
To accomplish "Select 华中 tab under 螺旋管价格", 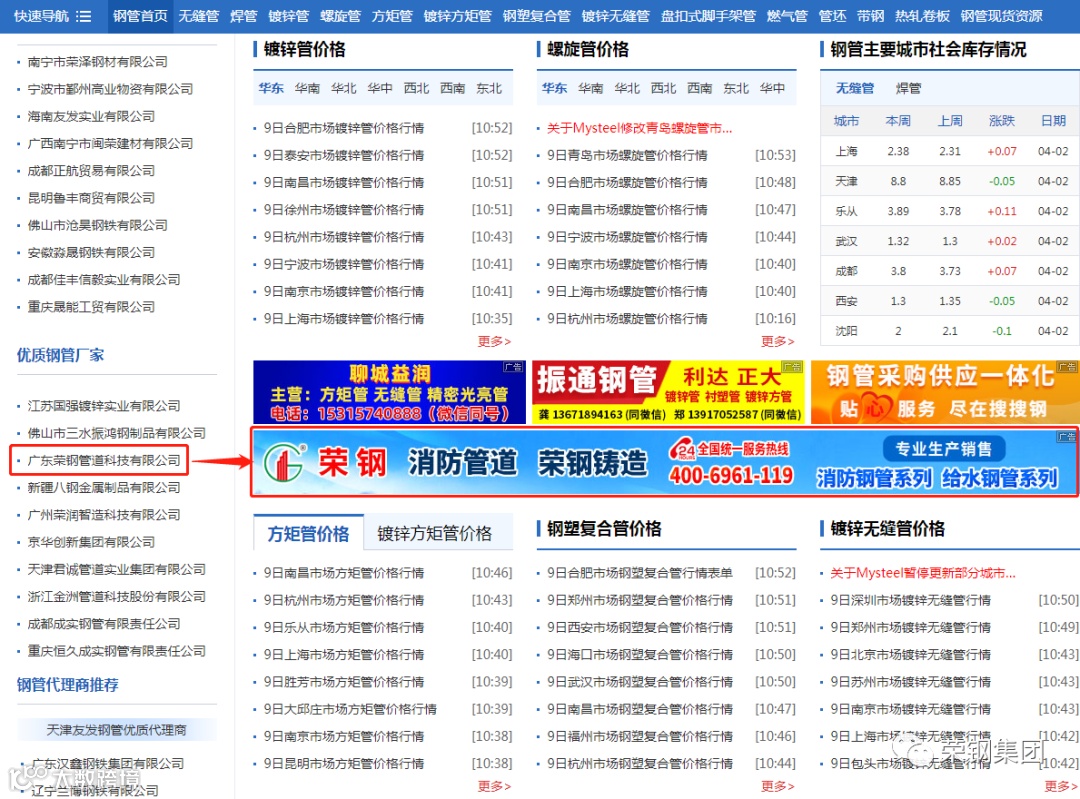I will pos(772,88).
